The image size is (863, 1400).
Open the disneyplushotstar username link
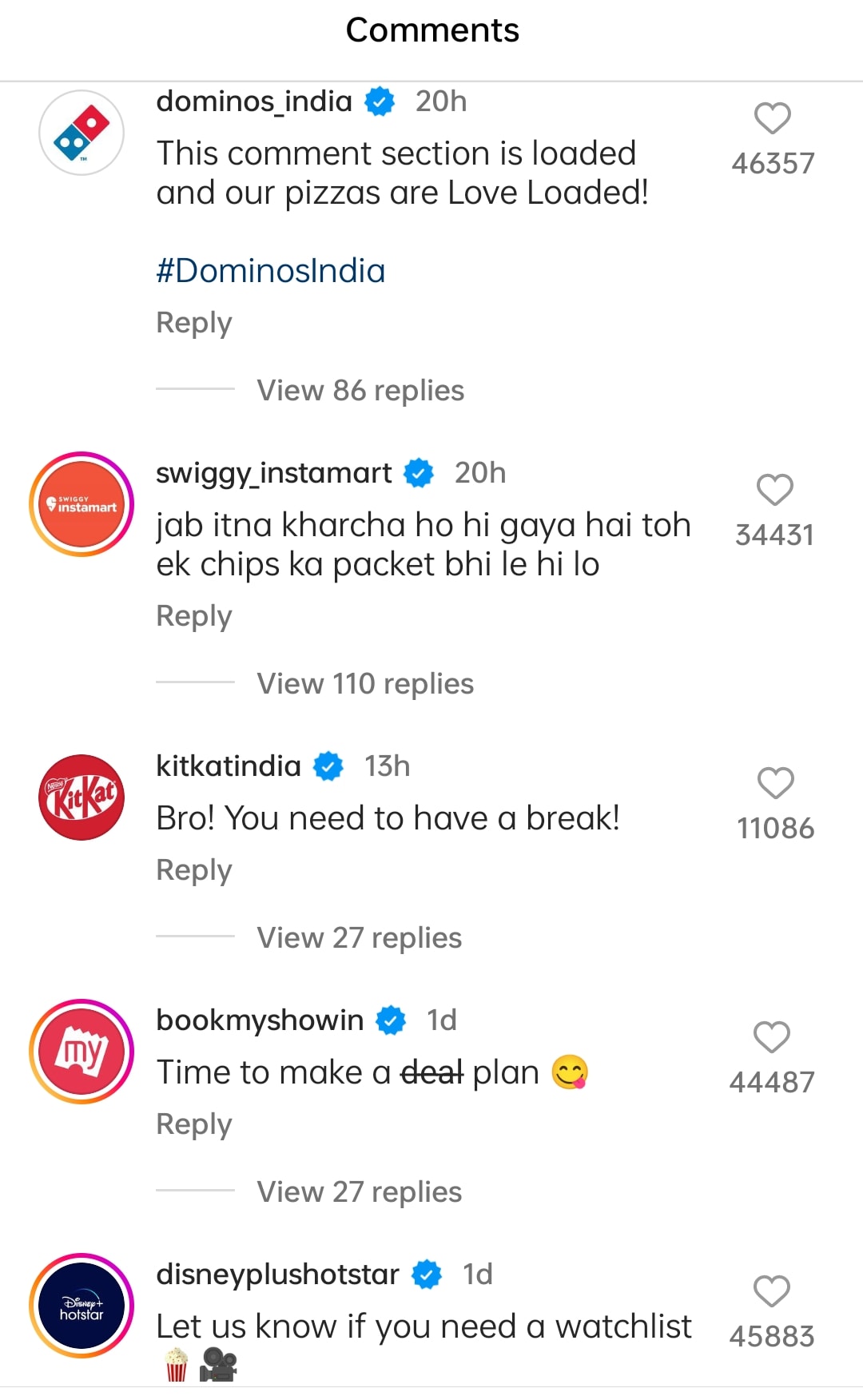[x=277, y=1275]
